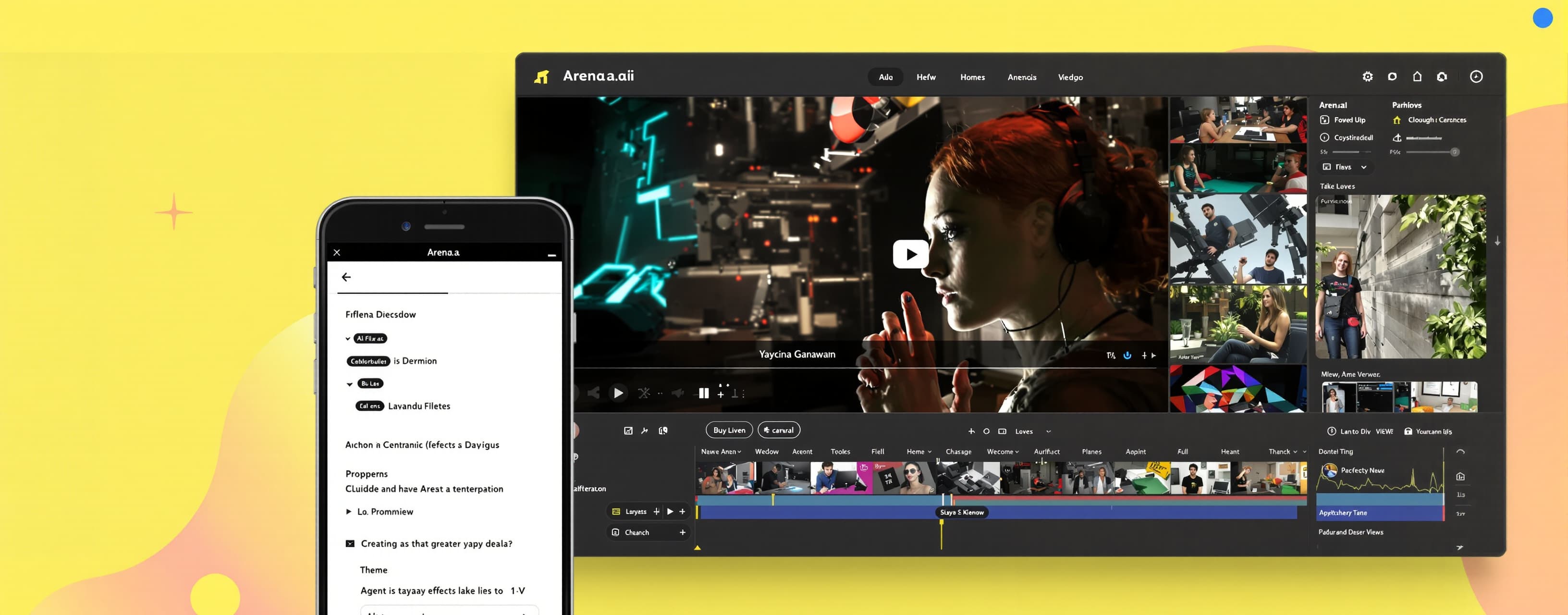Click the back arrow in the phone app
The height and width of the screenshot is (615, 1568).
tap(346, 277)
